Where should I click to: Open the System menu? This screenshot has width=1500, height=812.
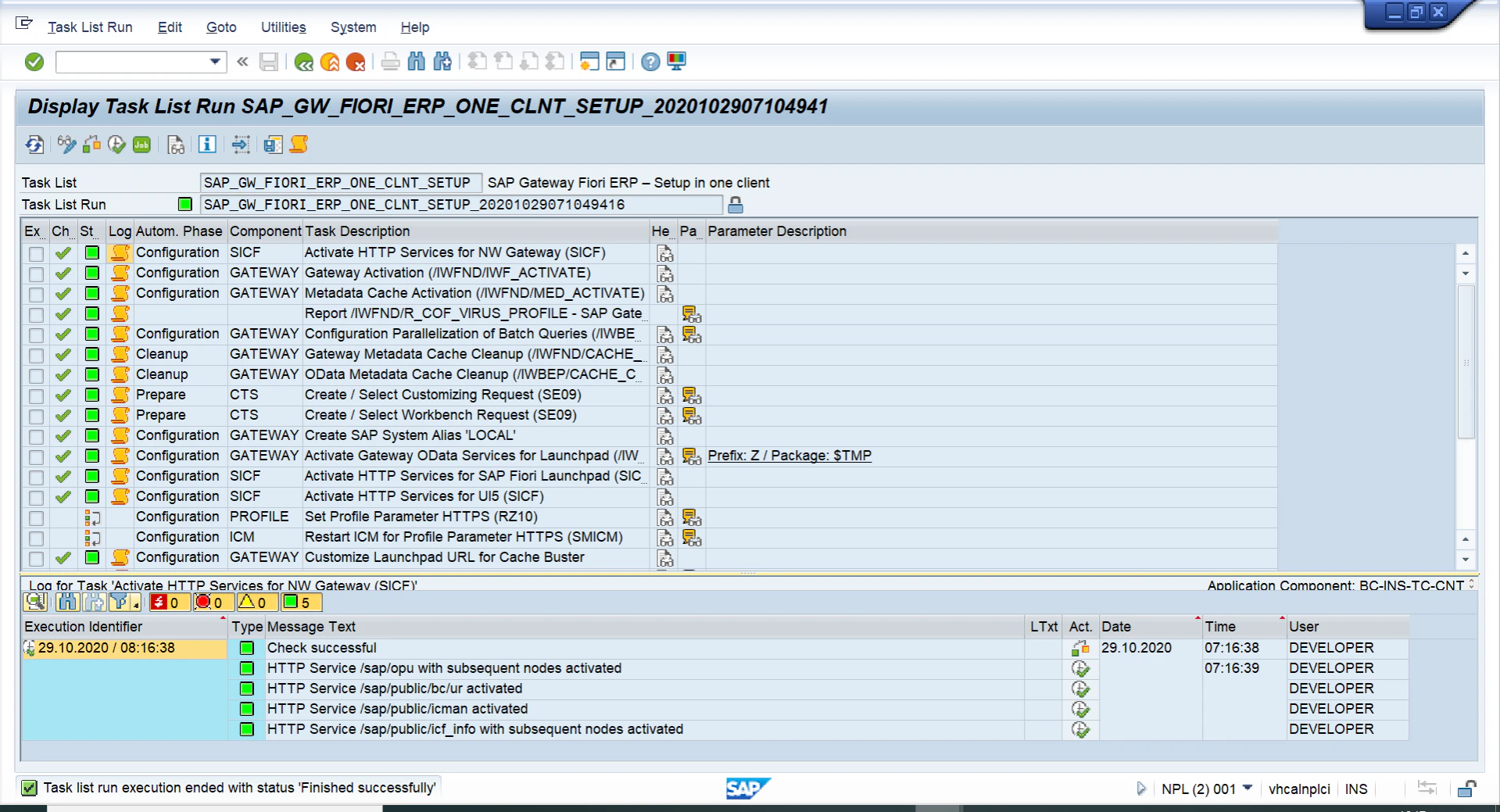353,27
